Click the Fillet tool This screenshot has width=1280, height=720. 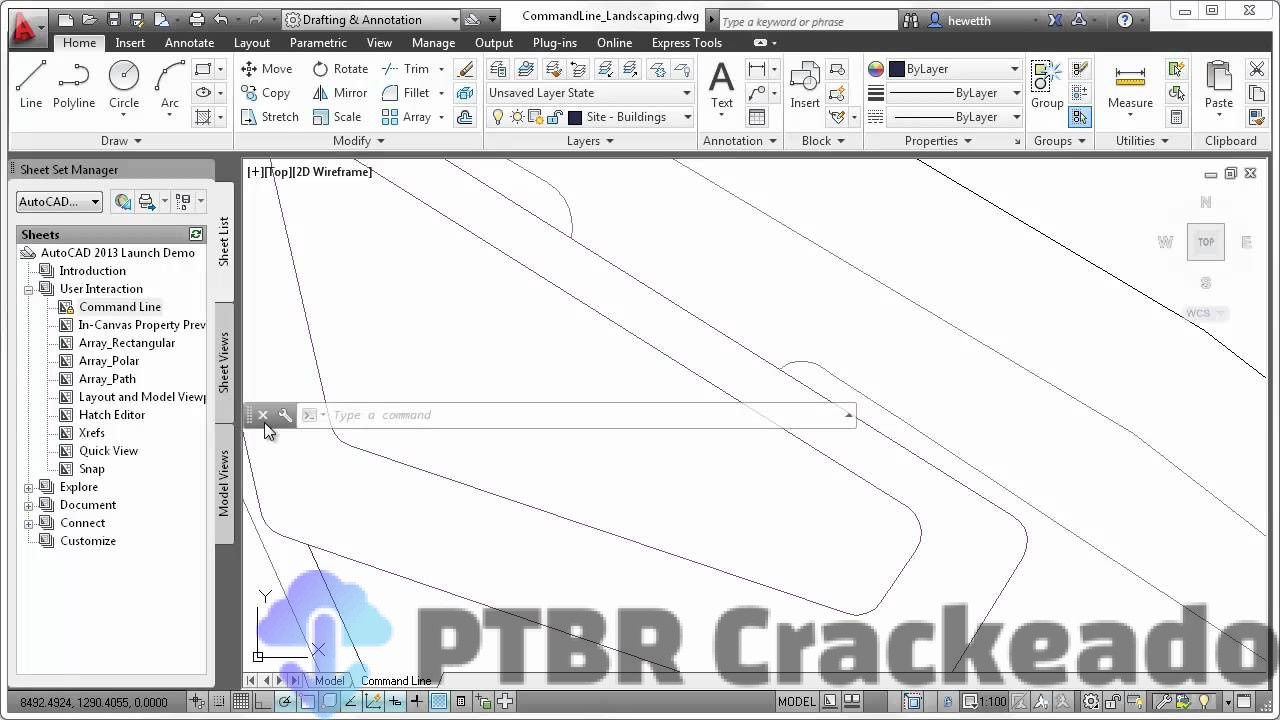pos(406,93)
